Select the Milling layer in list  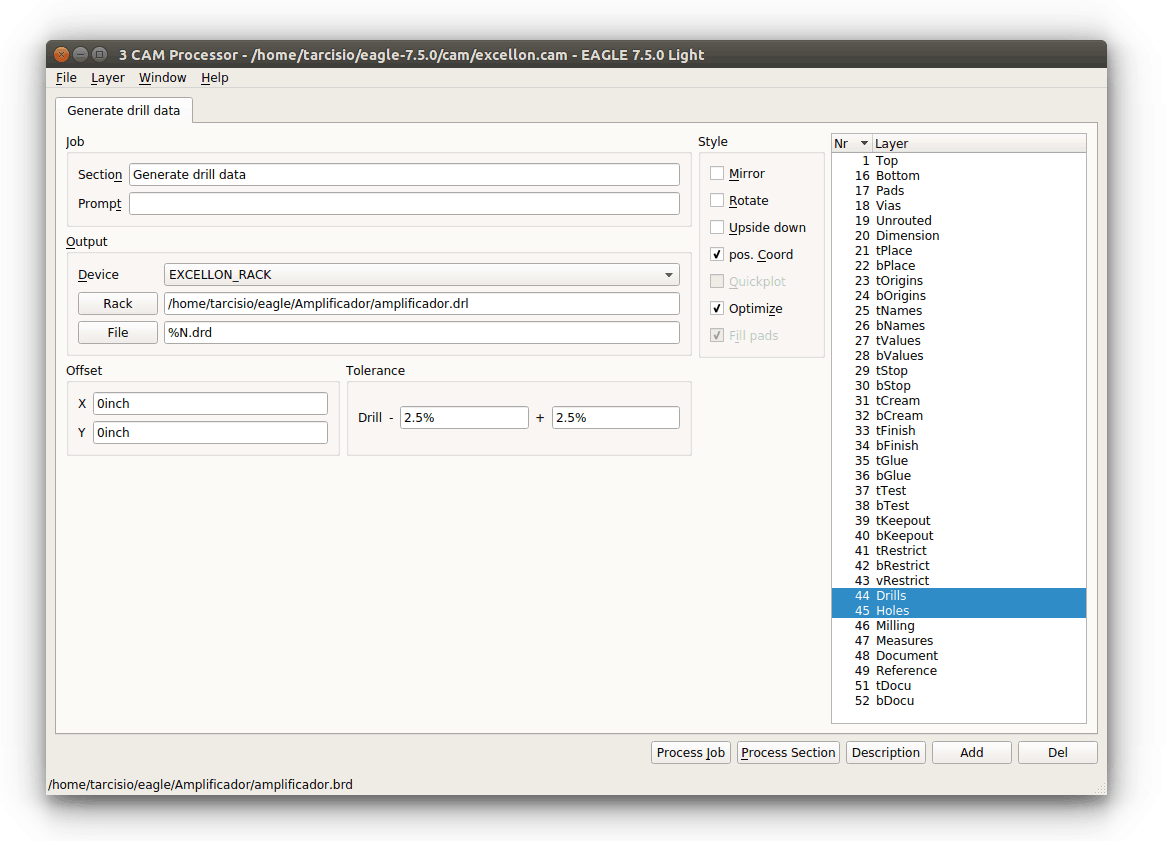tap(895, 626)
